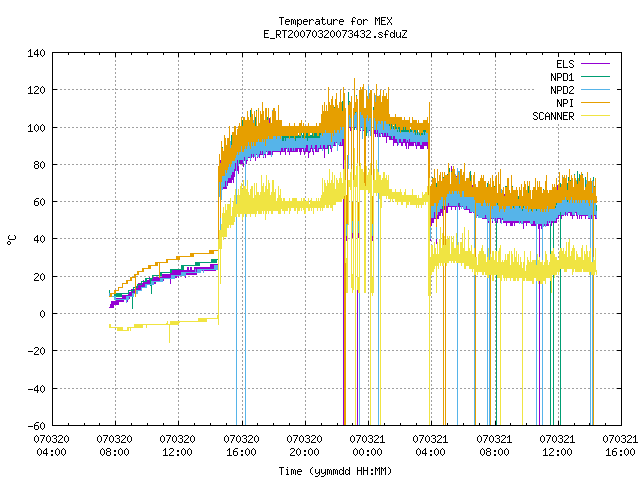Click the 070320 04:00 x-axis tick label
This screenshot has height=480, width=640.
click(x=51, y=446)
